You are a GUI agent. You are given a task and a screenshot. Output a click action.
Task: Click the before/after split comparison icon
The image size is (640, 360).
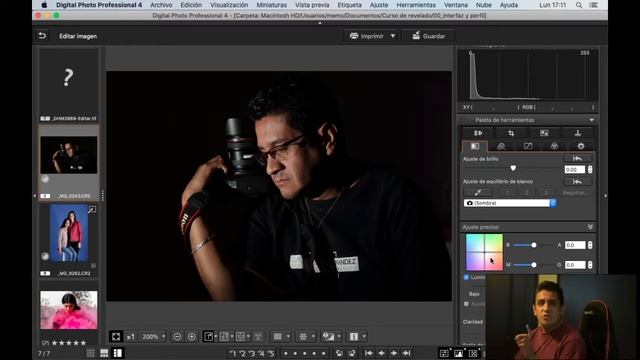pos(224,336)
